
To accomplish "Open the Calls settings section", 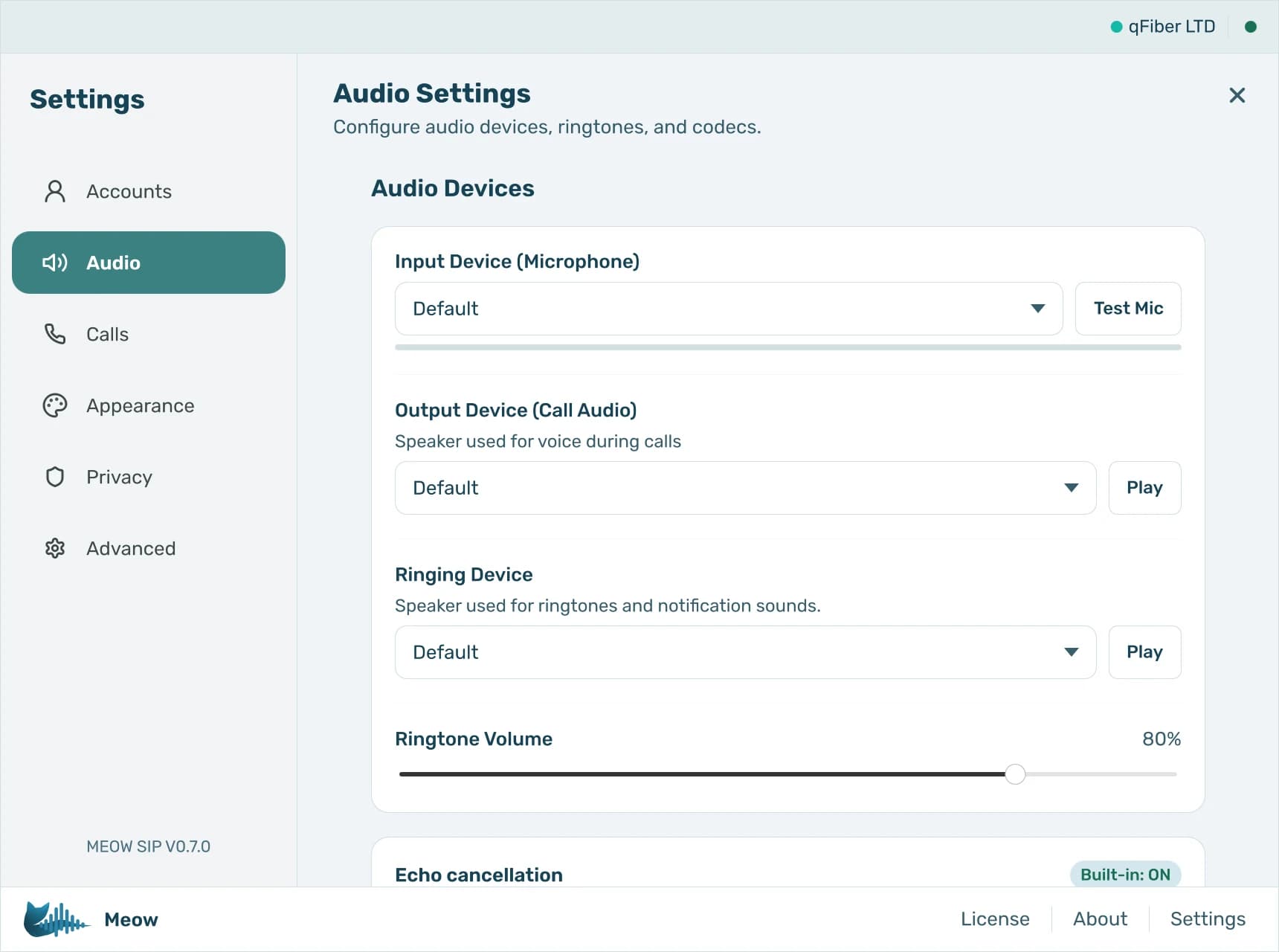I will (x=149, y=334).
